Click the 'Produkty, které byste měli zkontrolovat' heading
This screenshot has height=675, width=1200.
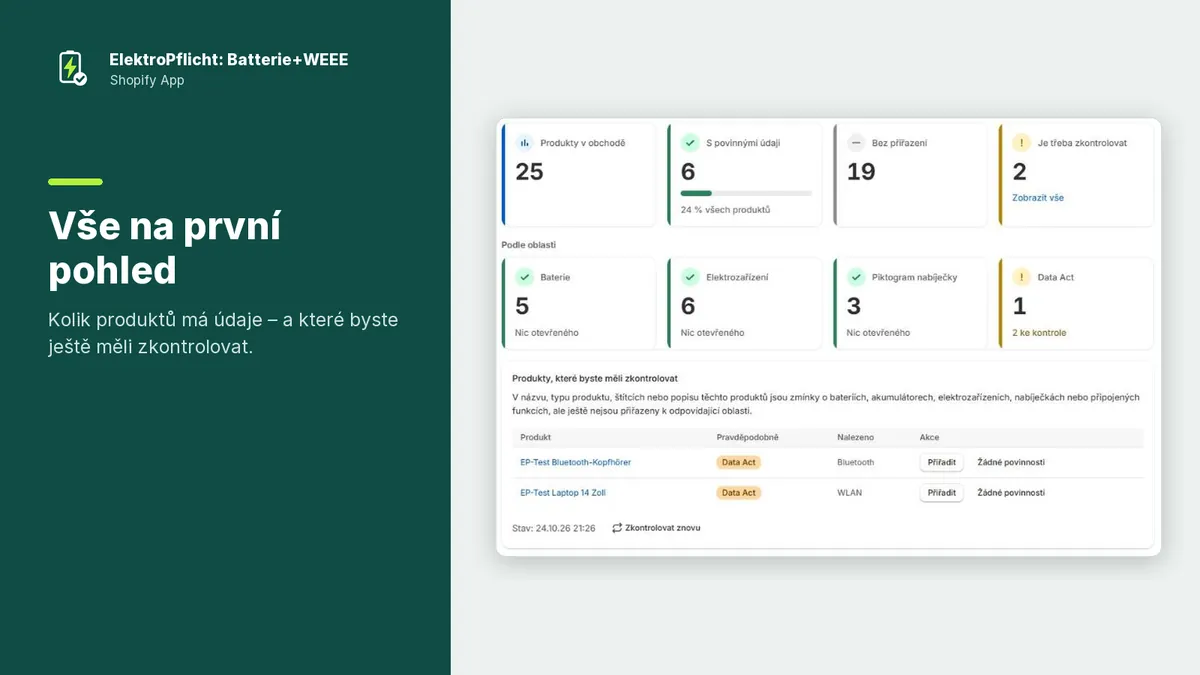point(596,378)
